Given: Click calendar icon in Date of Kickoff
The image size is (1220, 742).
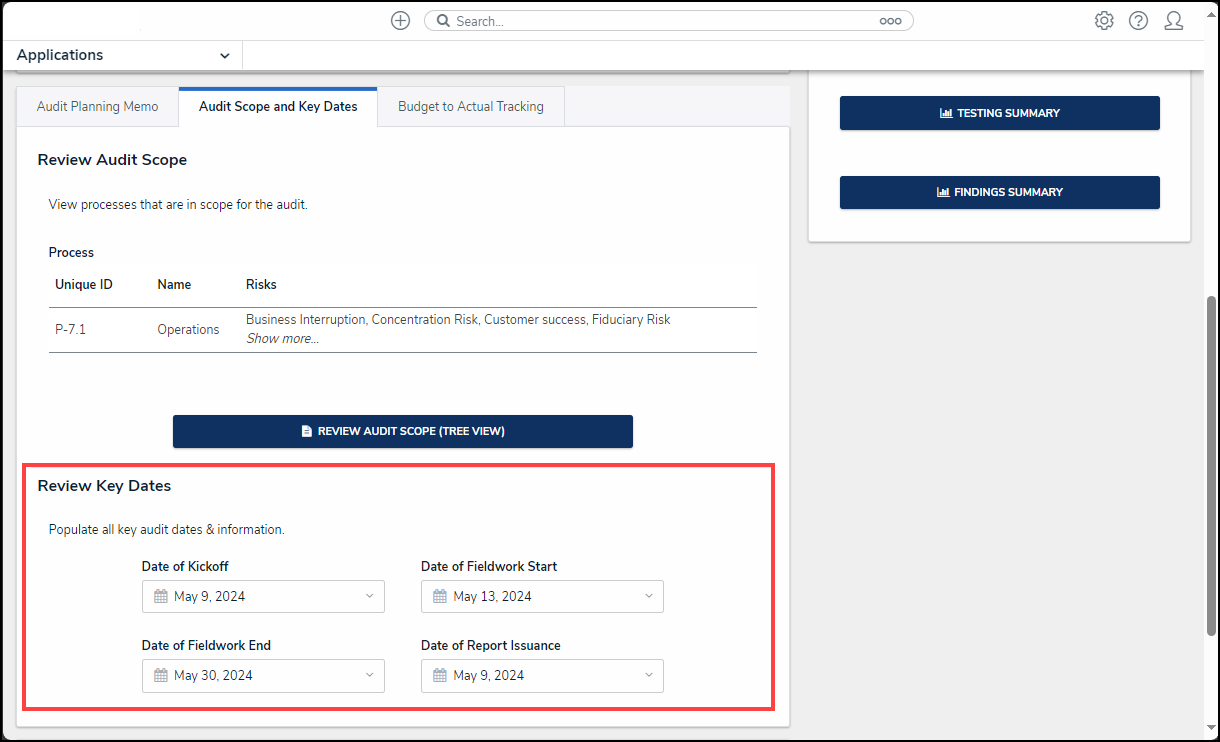Looking at the screenshot, I should [x=161, y=596].
